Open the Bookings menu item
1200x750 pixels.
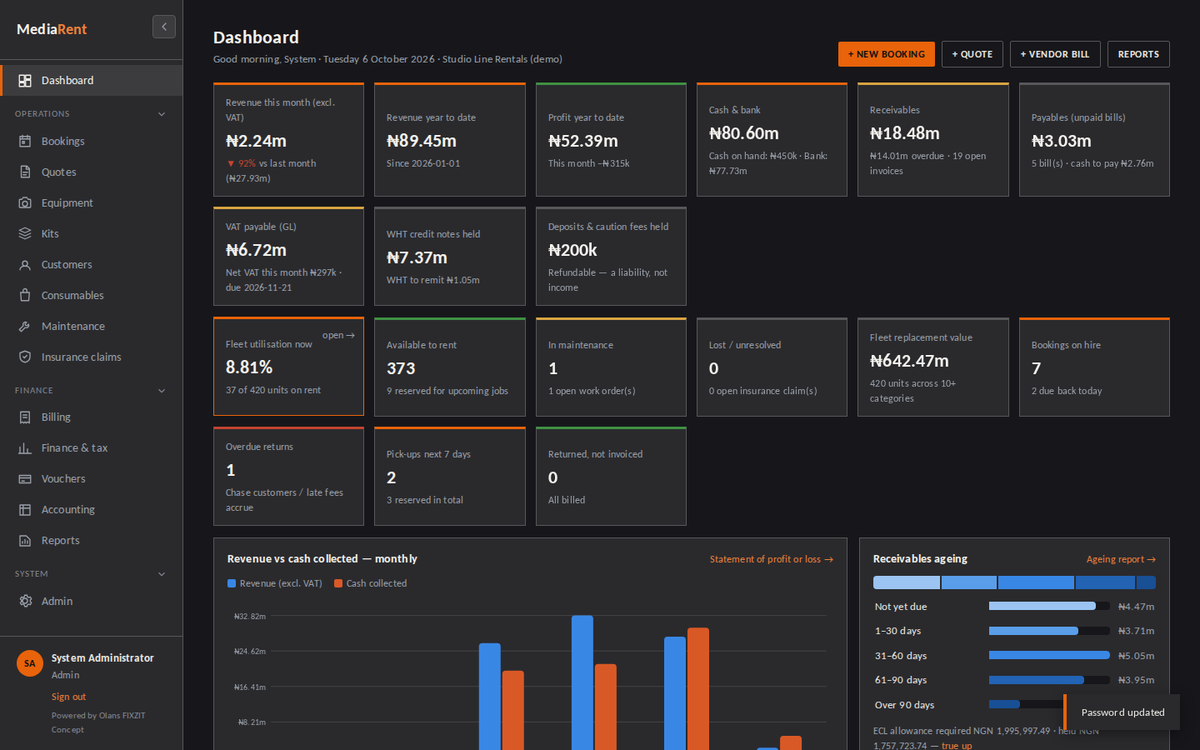click(91, 141)
